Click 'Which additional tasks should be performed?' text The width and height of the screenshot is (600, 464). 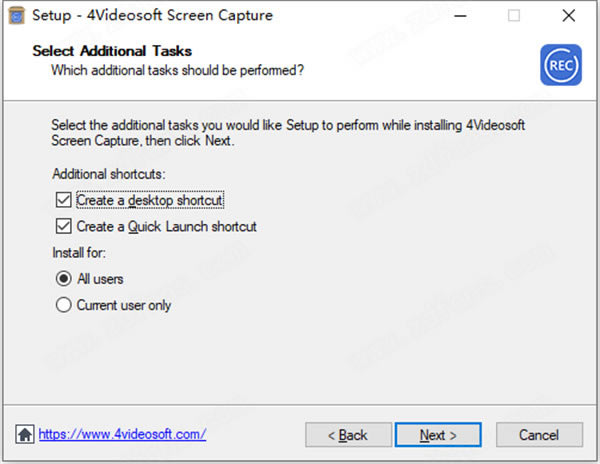178,70
